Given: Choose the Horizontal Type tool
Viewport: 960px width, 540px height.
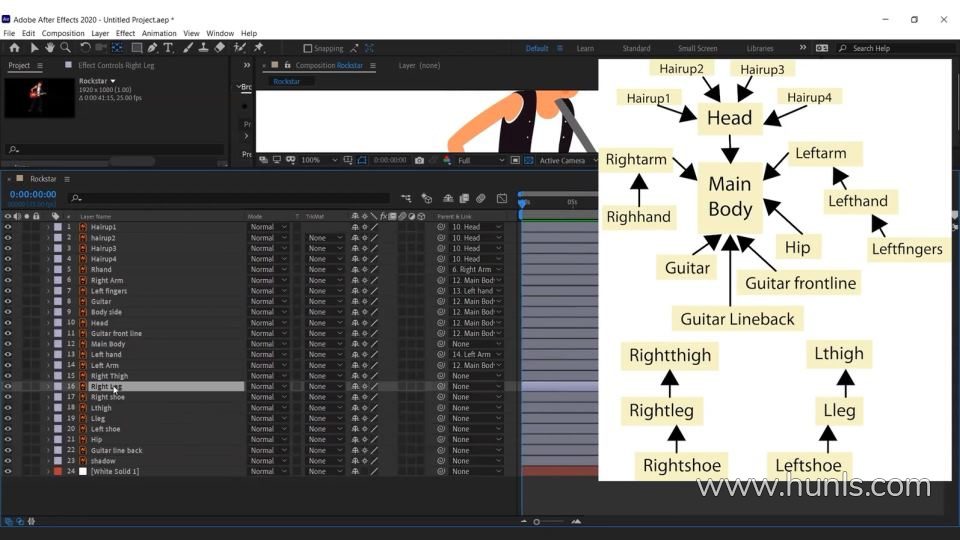Looking at the screenshot, I should coord(168,47).
